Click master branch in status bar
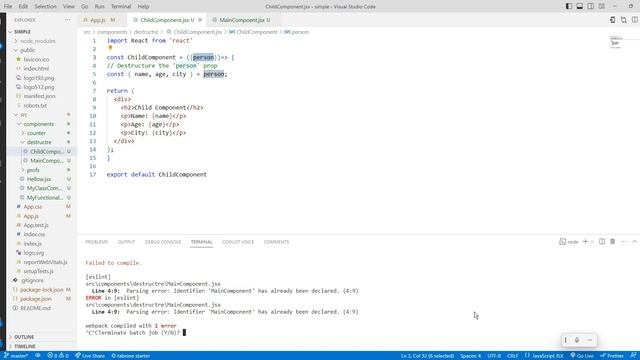Viewport: 640px width, 360px height. (x=16, y=356)
